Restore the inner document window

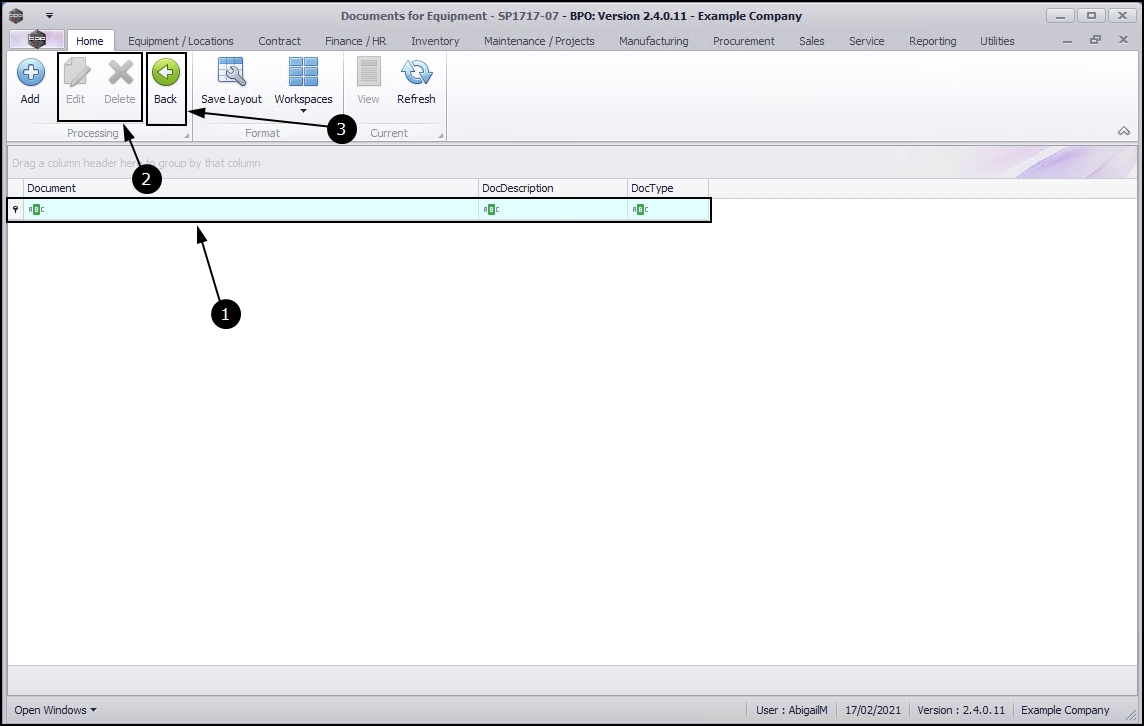(1095, 40)
